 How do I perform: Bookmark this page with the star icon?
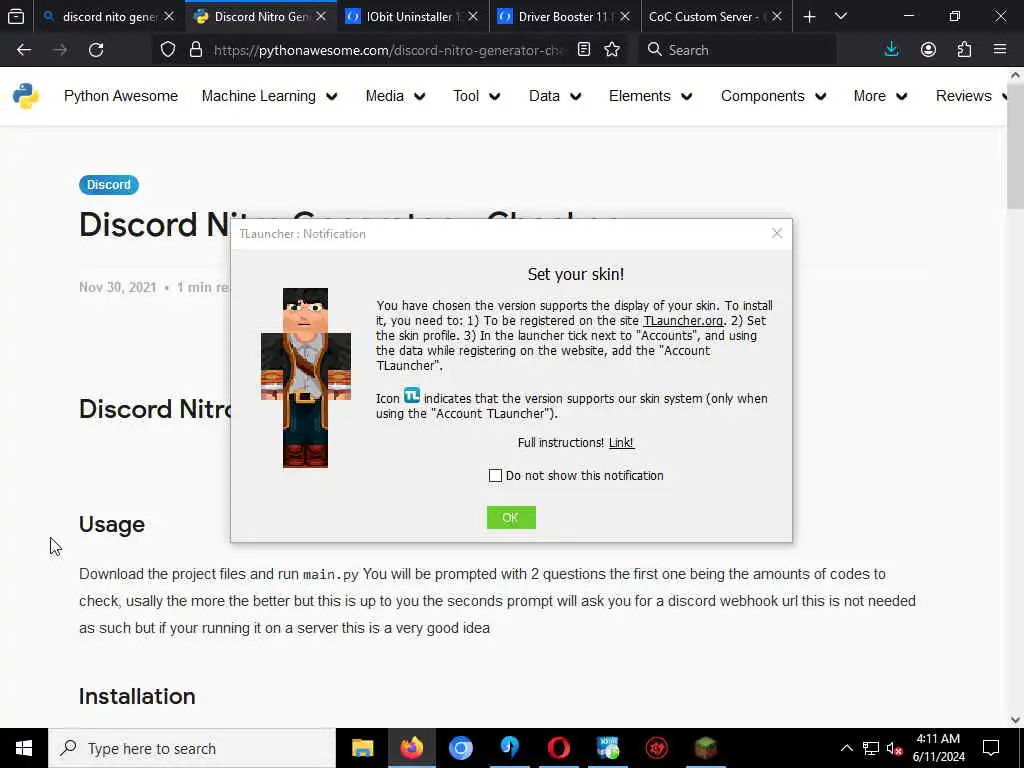[x=612, y=50]
